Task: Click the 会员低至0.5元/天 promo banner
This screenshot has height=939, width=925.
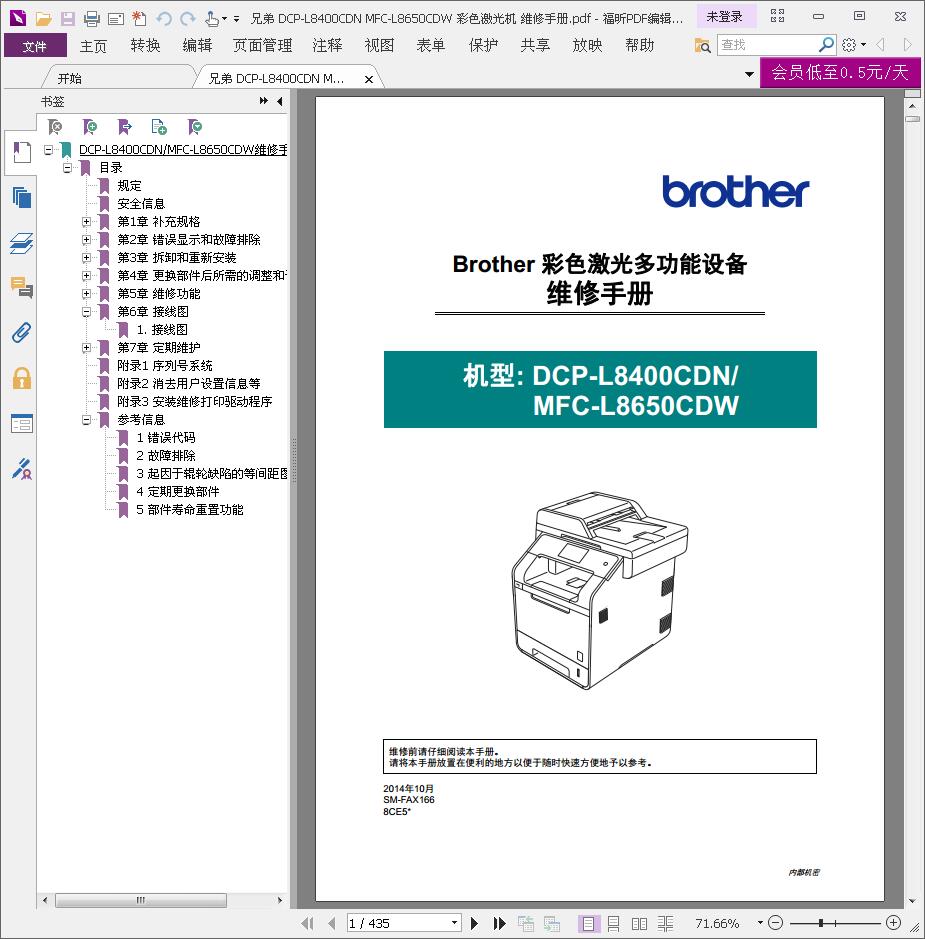Action: (840, 72)
